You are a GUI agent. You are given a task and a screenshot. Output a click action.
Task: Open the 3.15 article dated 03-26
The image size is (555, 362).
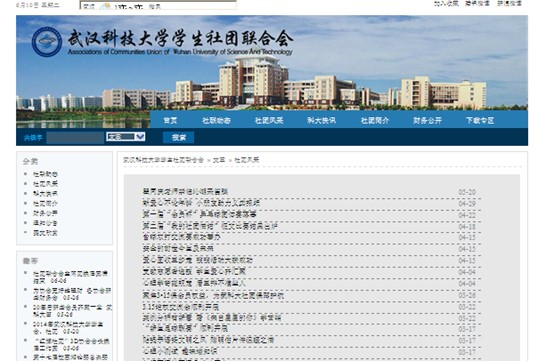pos(213,295)
